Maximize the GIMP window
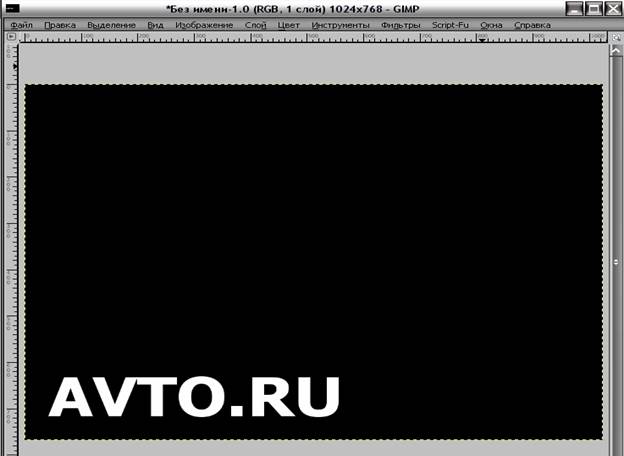624x456 pixels. [x=593, y=8]
